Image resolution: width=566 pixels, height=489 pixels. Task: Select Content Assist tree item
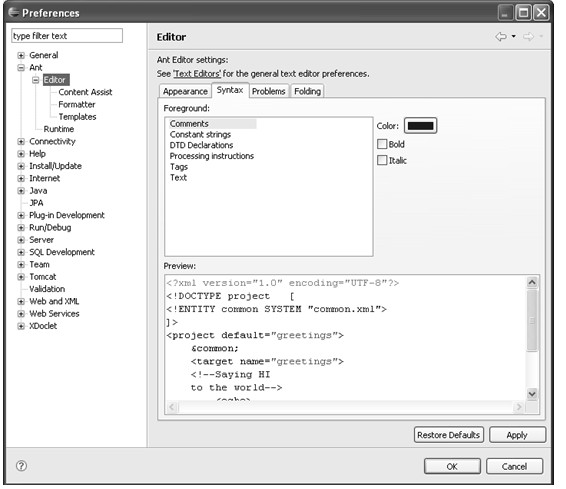click(x=85, y=92)
